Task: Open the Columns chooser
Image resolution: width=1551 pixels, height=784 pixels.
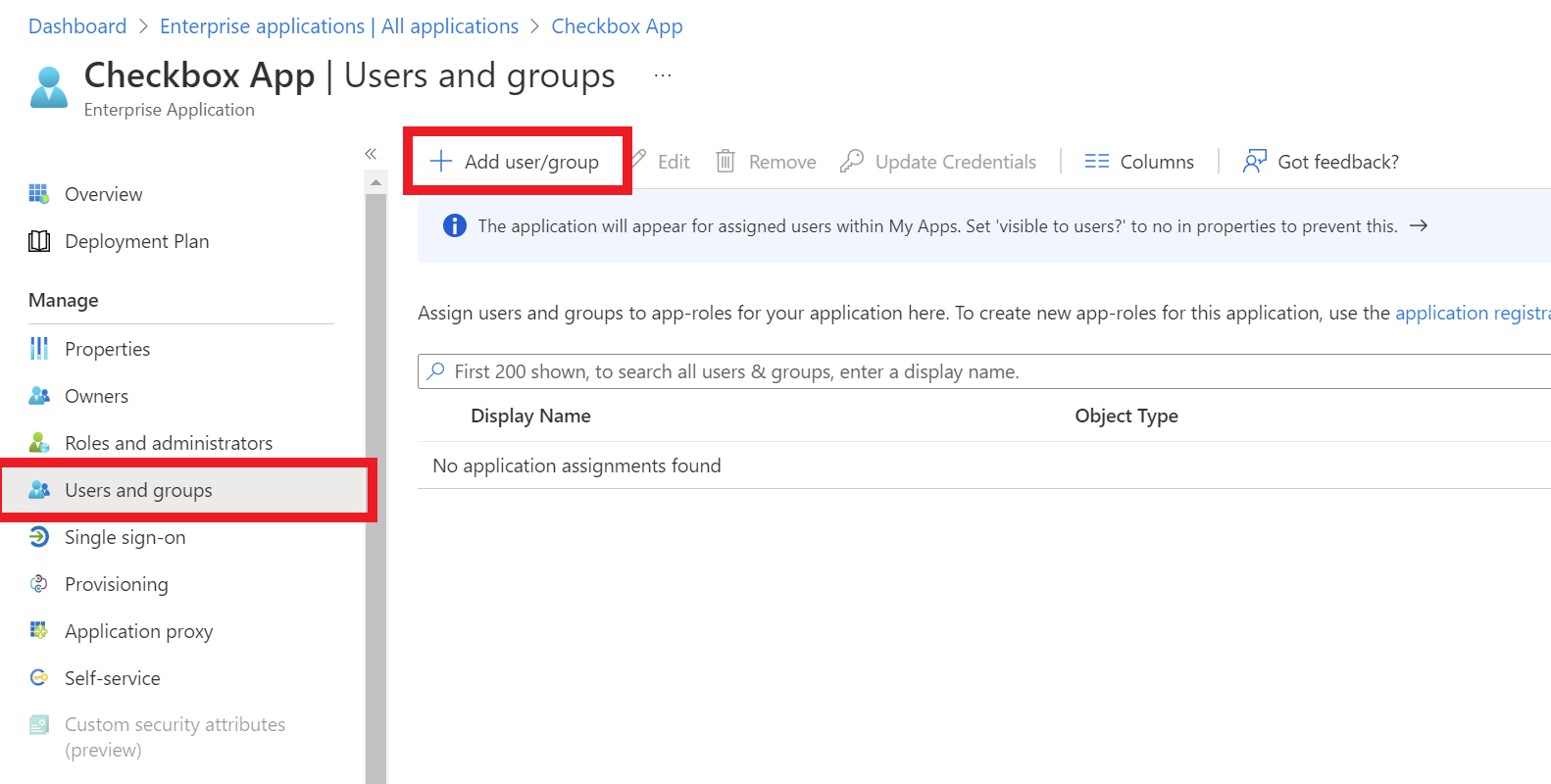Action: [1140, 162]
